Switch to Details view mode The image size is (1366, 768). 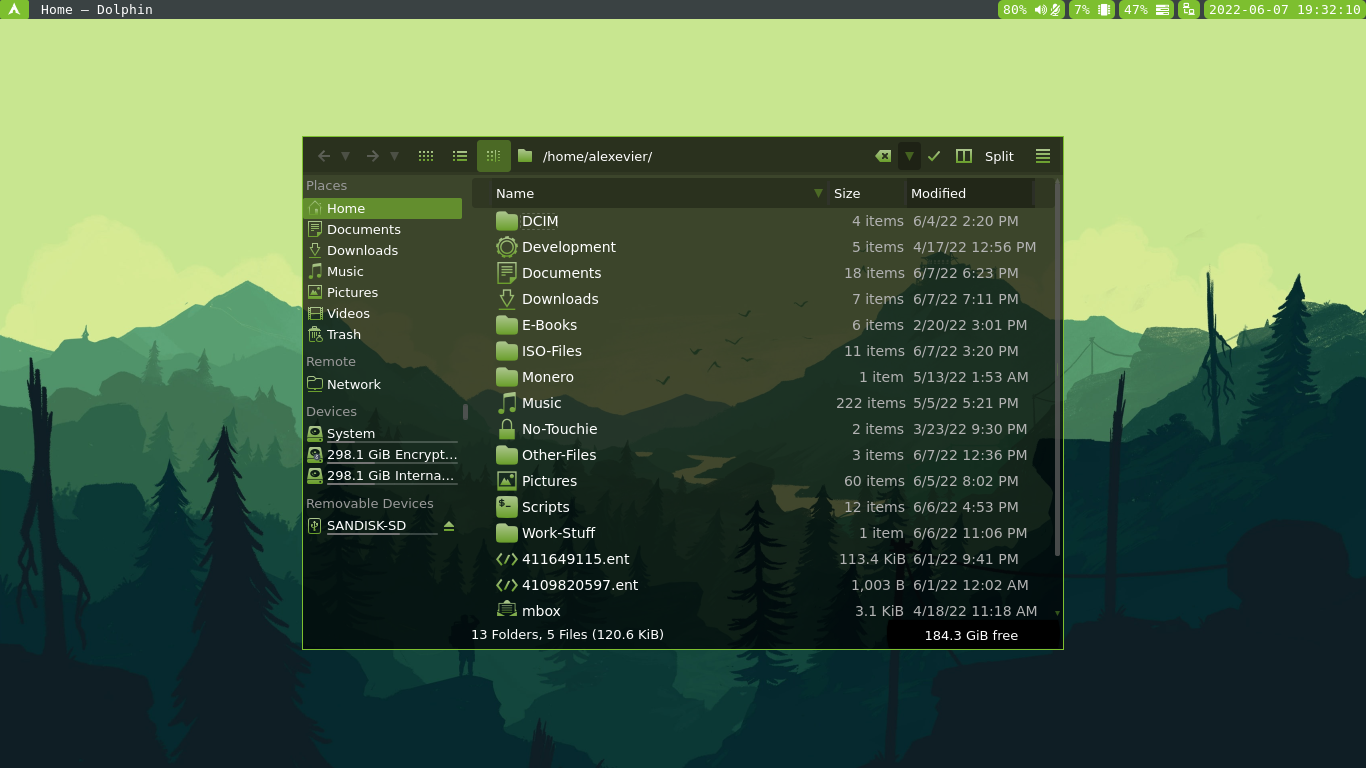494,156
